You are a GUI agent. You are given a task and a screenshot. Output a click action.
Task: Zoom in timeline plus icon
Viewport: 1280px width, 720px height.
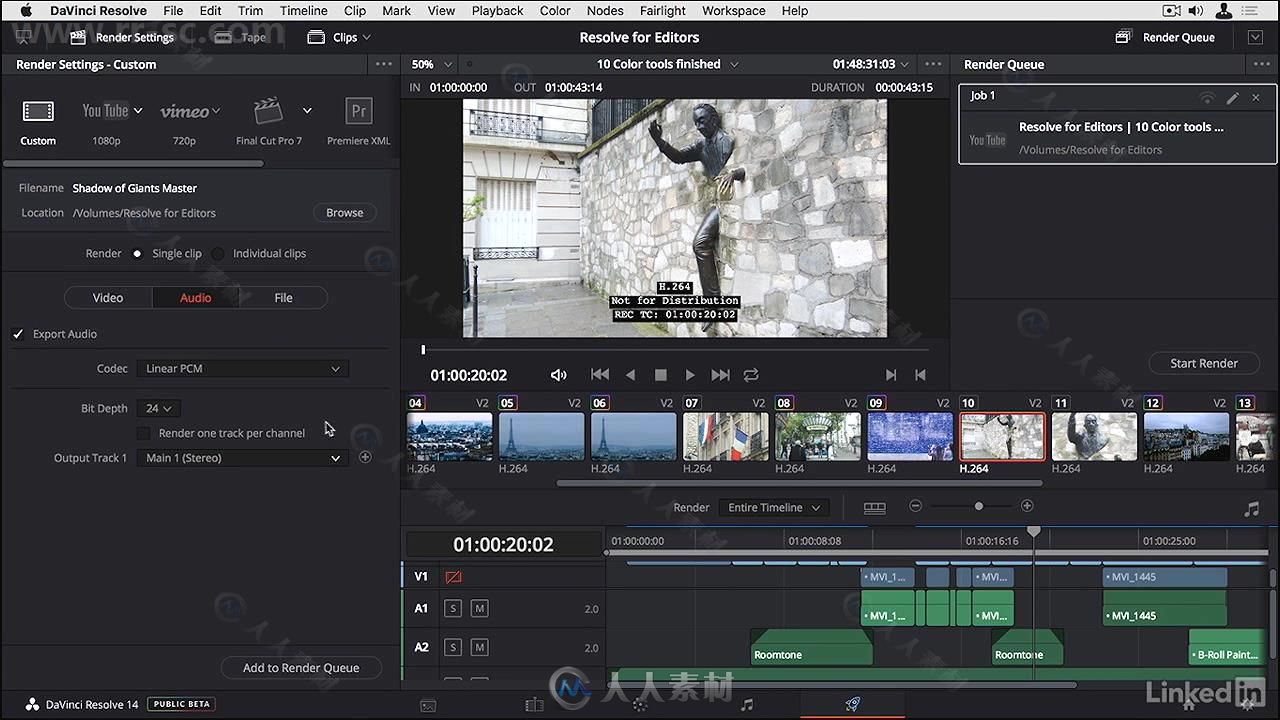coord(1027,506)
